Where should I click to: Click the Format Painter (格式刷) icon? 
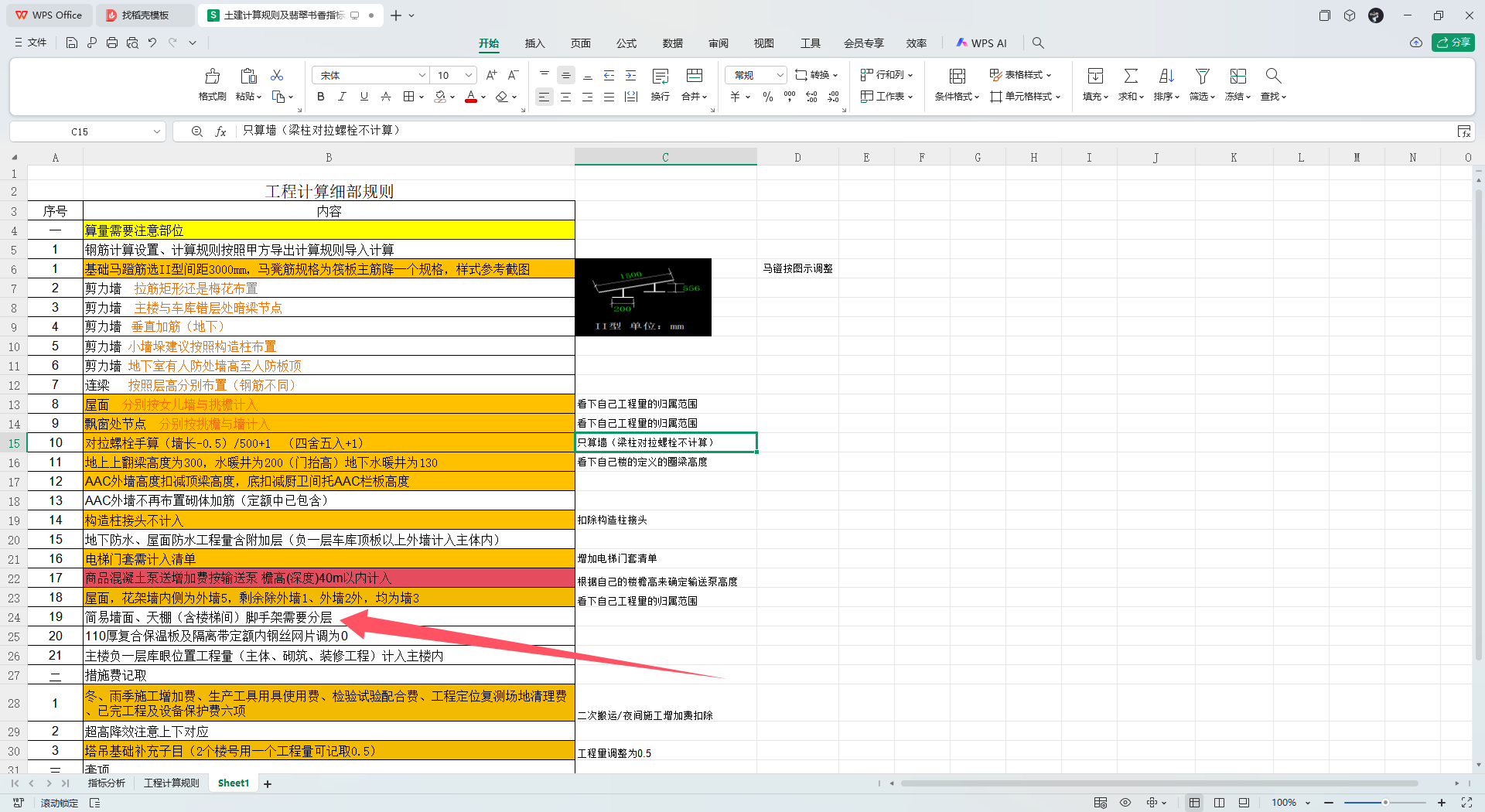click(x=212, y=76)
